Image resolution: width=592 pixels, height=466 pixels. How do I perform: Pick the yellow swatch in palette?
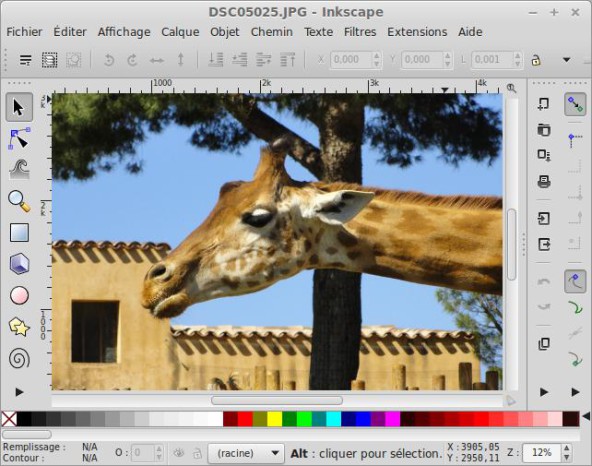click(x=274, y=419)
